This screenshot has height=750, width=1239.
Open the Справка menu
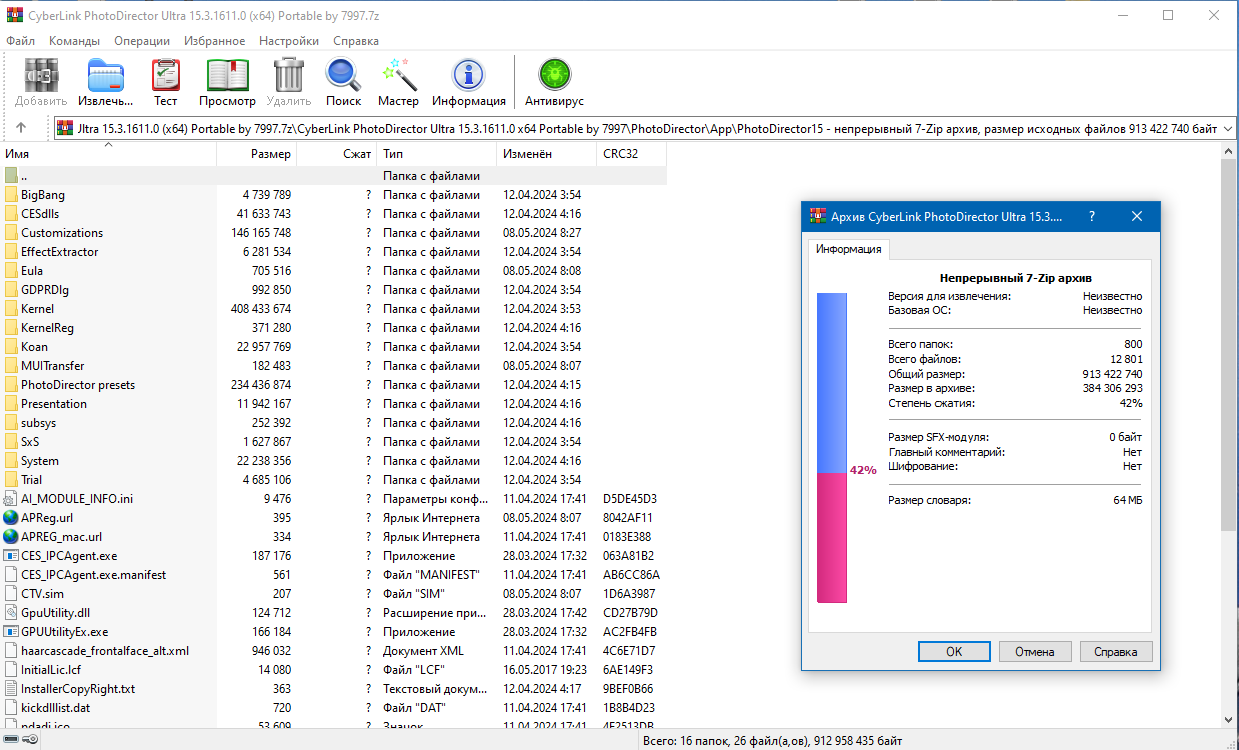tap(355, 41)
